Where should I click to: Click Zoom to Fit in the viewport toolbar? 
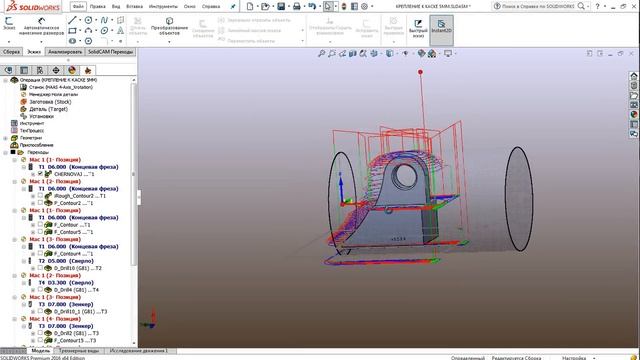[322, 53]
